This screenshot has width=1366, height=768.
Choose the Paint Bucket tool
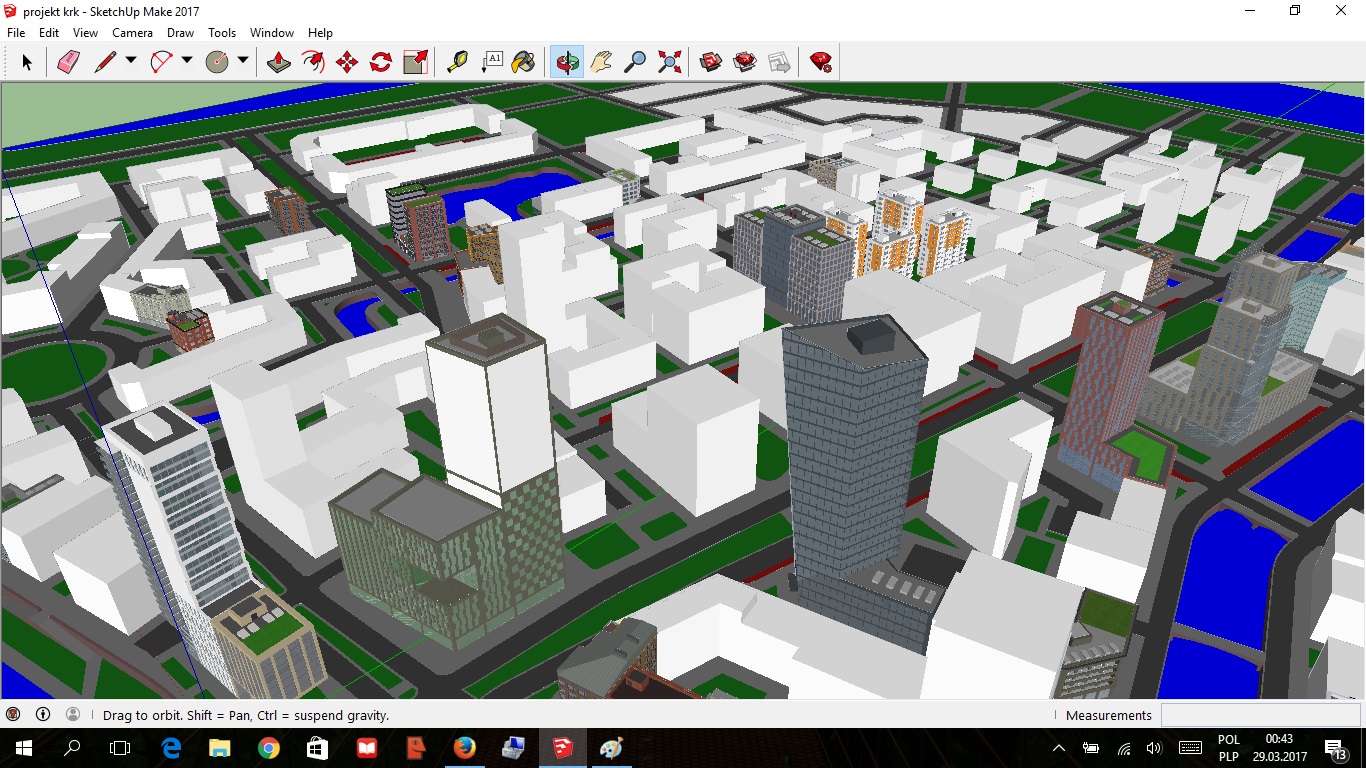[x=523, y=62]
